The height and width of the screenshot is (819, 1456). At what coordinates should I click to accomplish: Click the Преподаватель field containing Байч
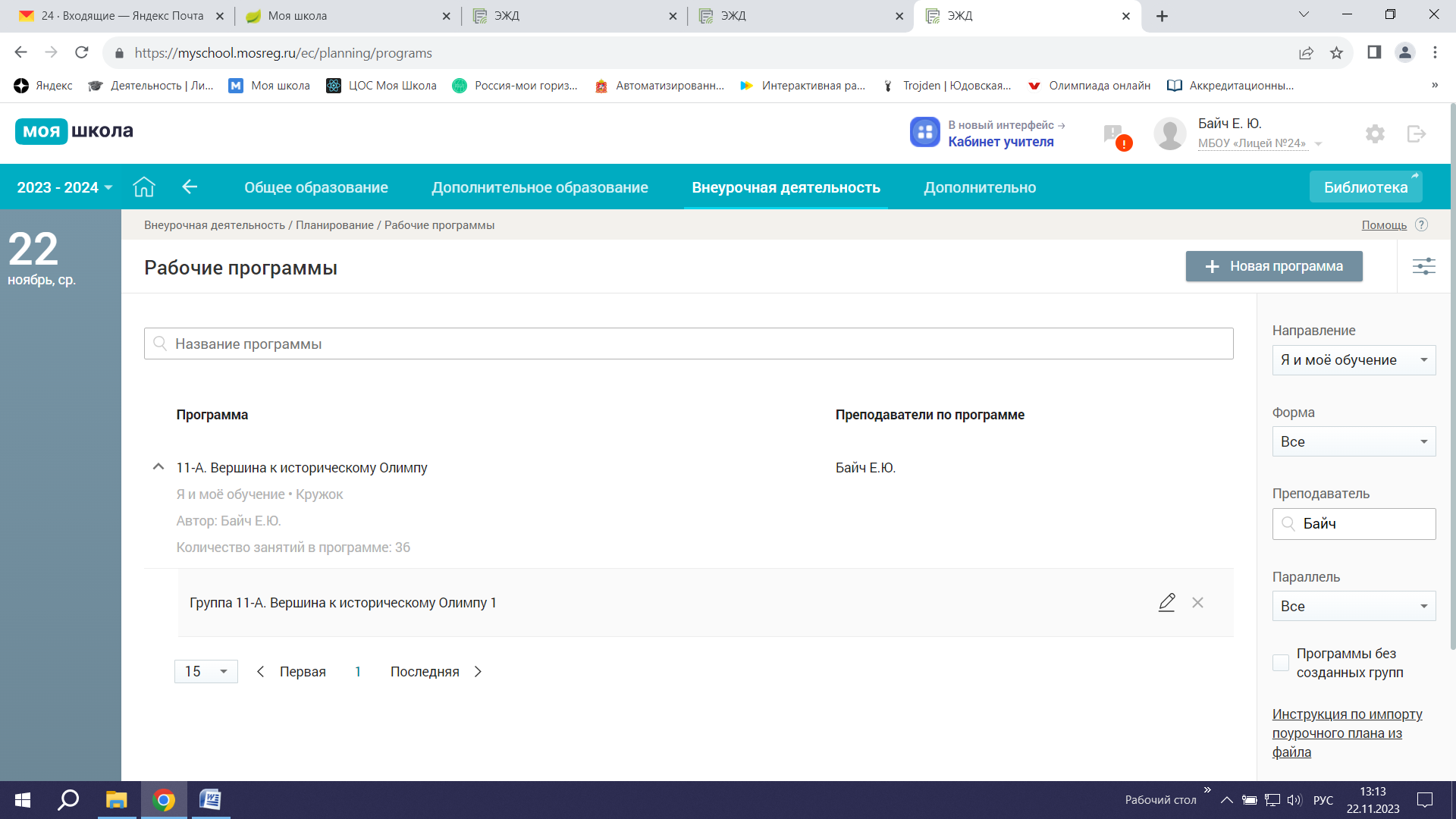click(1354, 523)
